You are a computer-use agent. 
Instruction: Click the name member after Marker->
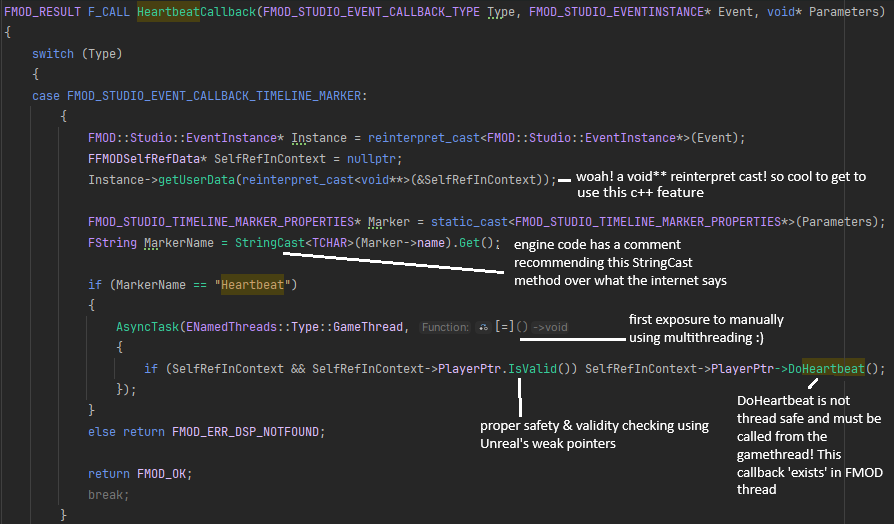tap(430, 243)
